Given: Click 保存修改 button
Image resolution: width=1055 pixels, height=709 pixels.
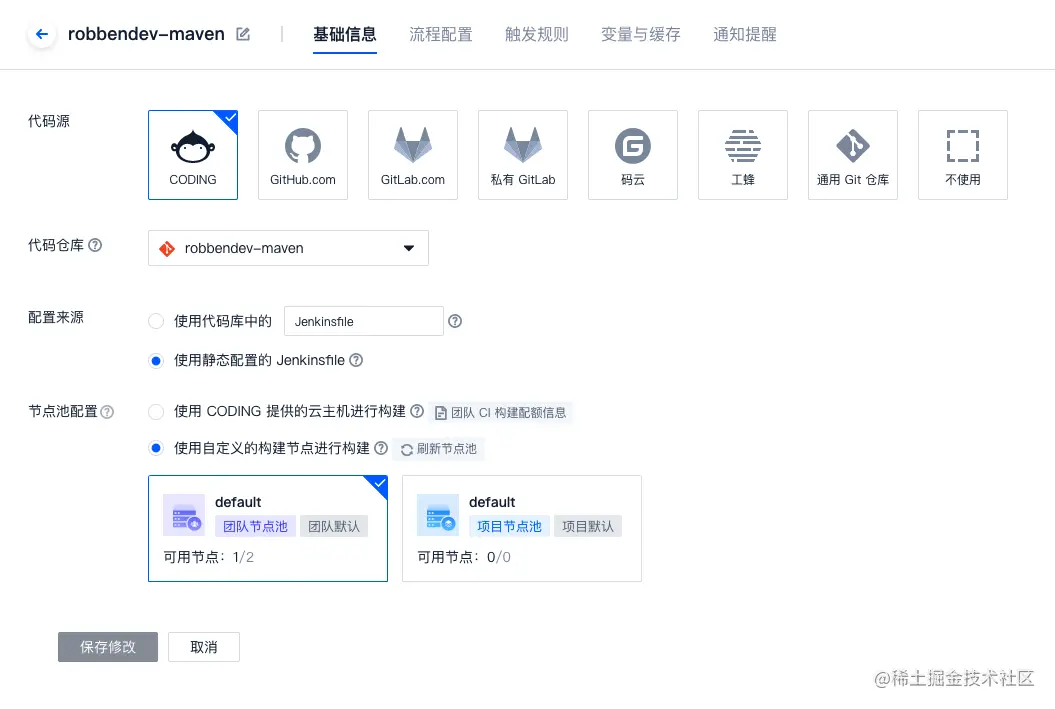Looking at the screenshot, I should [x=108, y=647].
